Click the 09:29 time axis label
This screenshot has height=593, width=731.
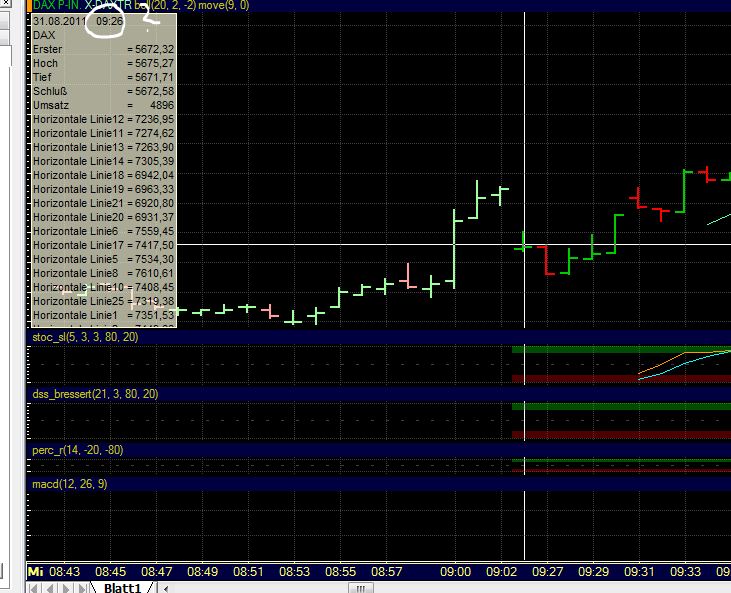coord(593,572)
